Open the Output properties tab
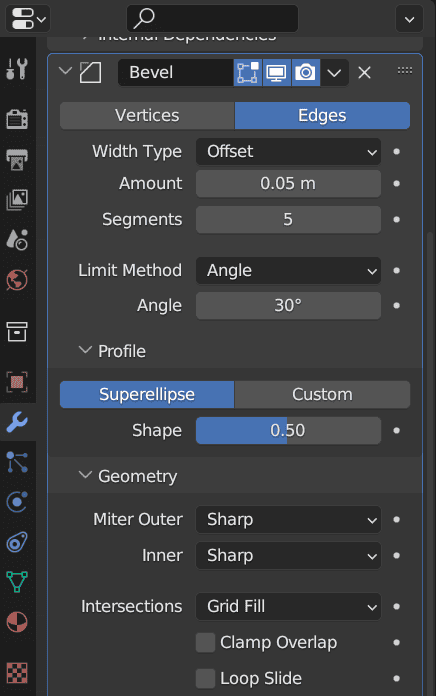Screen dimensions: 436x696 click(17, 159)
